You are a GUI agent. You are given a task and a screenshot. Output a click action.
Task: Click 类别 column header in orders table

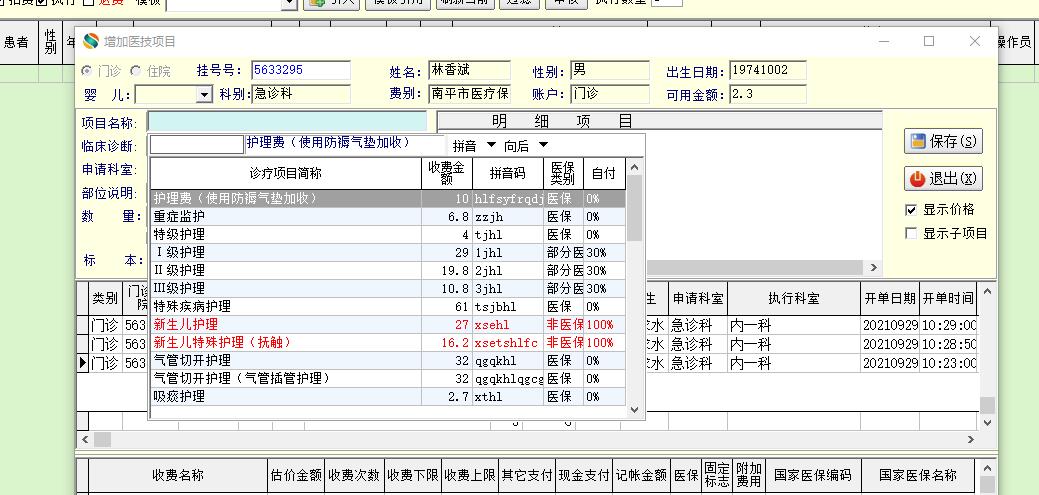point(105,299)
